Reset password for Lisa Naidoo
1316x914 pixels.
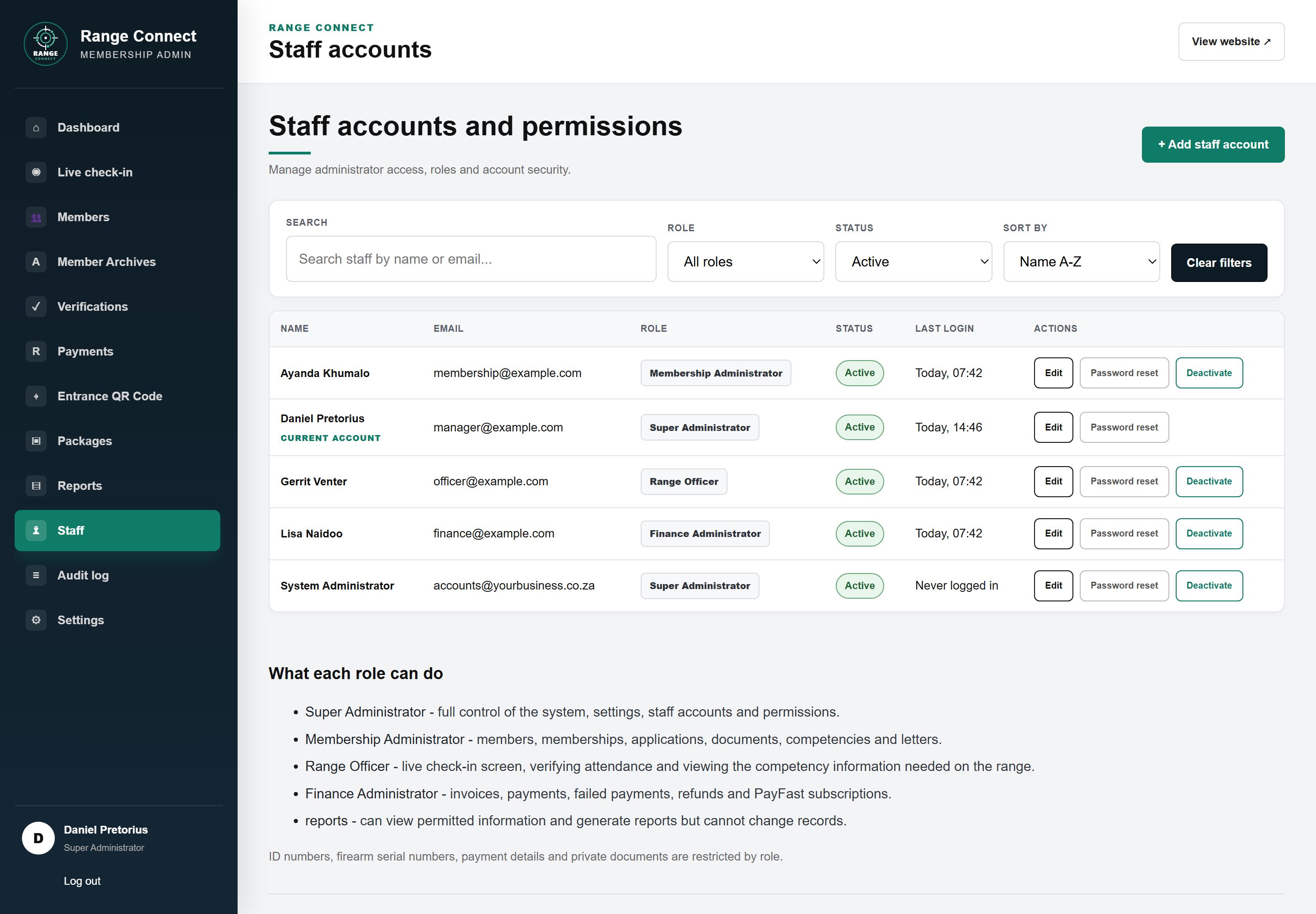tap(1124, 534)
